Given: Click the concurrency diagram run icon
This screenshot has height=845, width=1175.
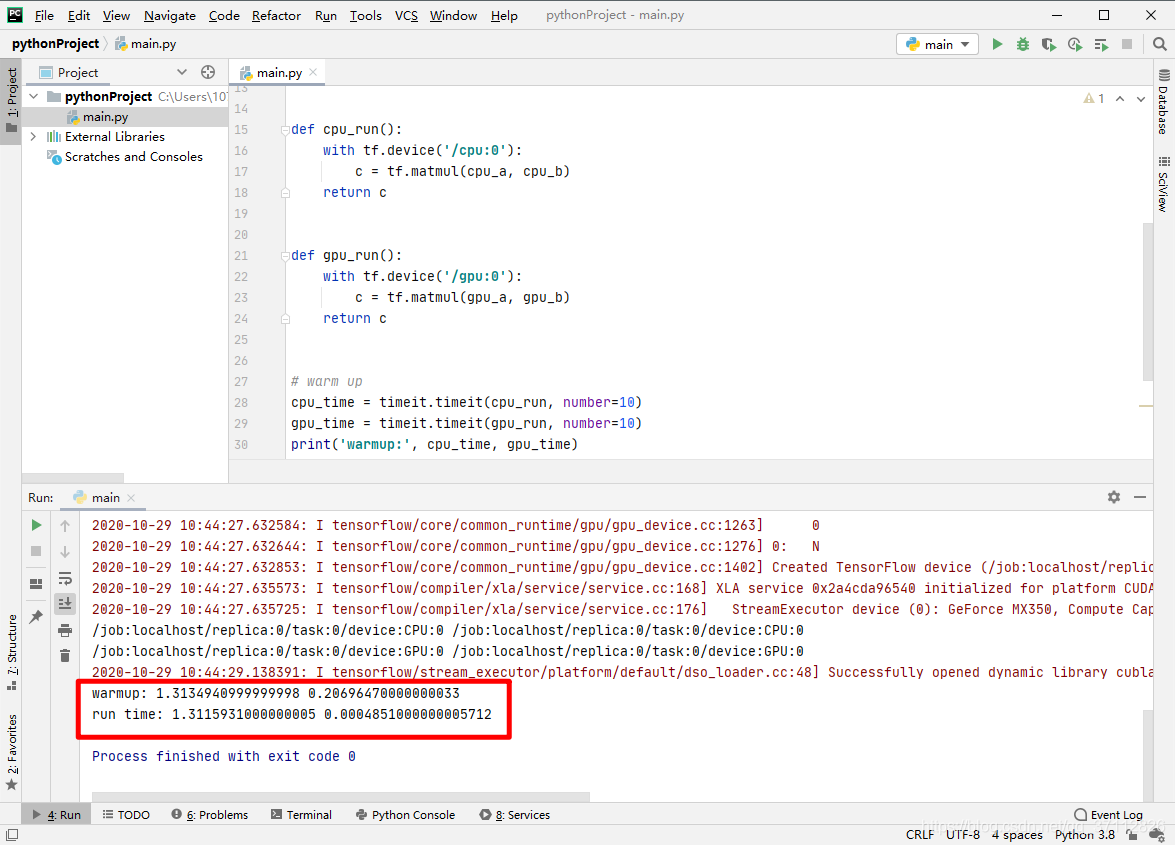Looking at the screenshot, I should (x=1101, y=45).
